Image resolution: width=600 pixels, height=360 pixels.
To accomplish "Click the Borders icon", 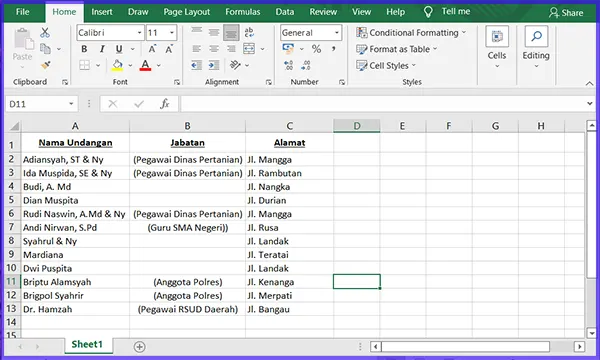I will coord(85,65).
